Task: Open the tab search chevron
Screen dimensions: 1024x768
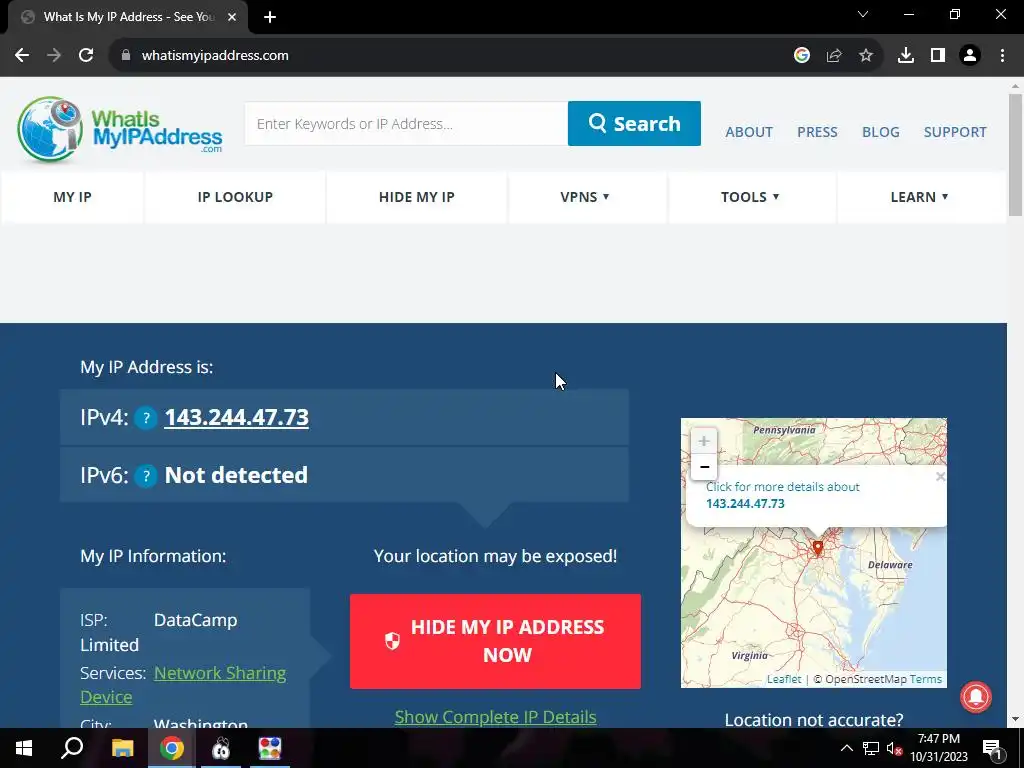Action: pos(863,14)
